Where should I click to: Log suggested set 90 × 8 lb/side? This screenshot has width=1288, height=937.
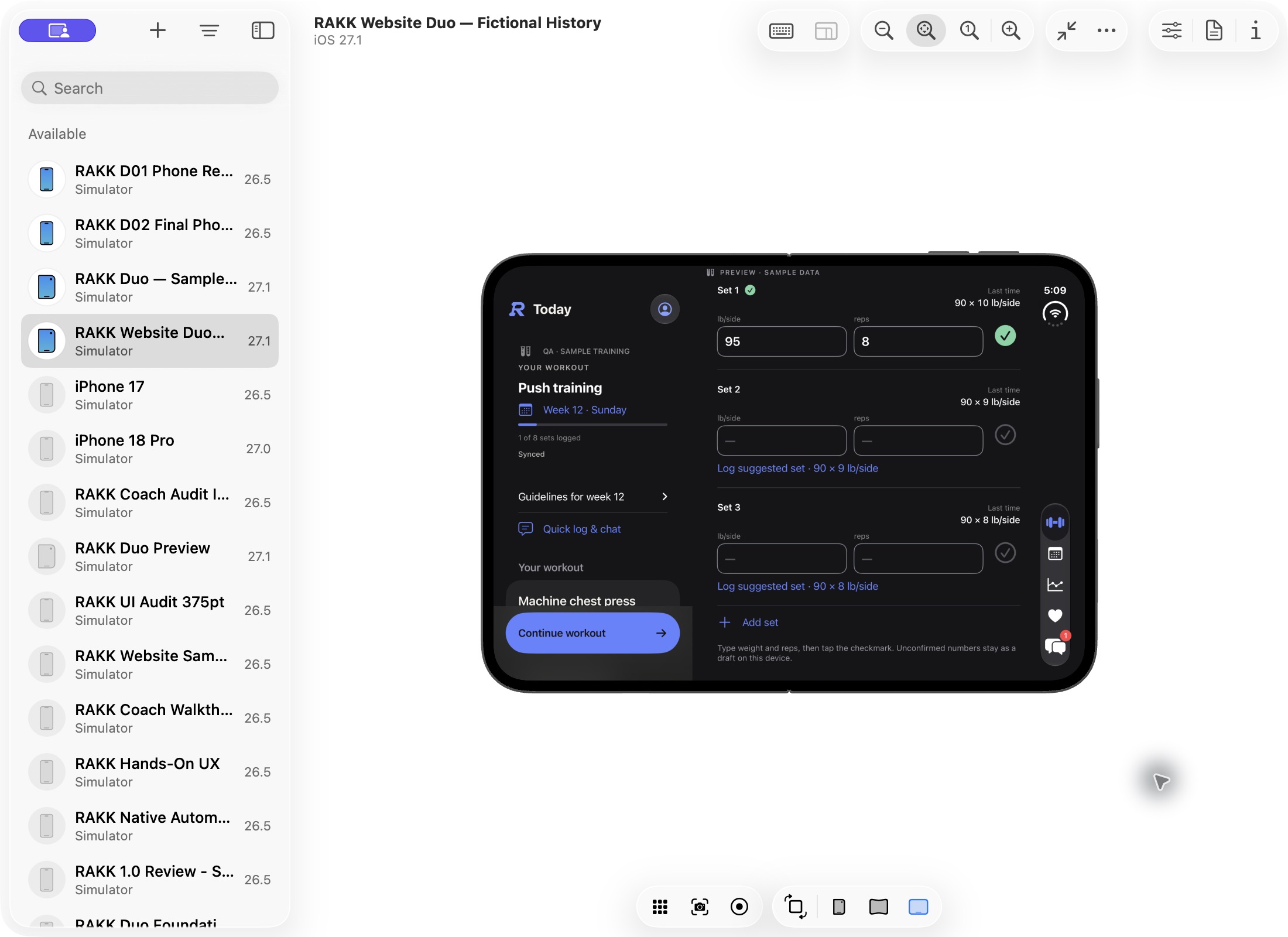[797, 586]
